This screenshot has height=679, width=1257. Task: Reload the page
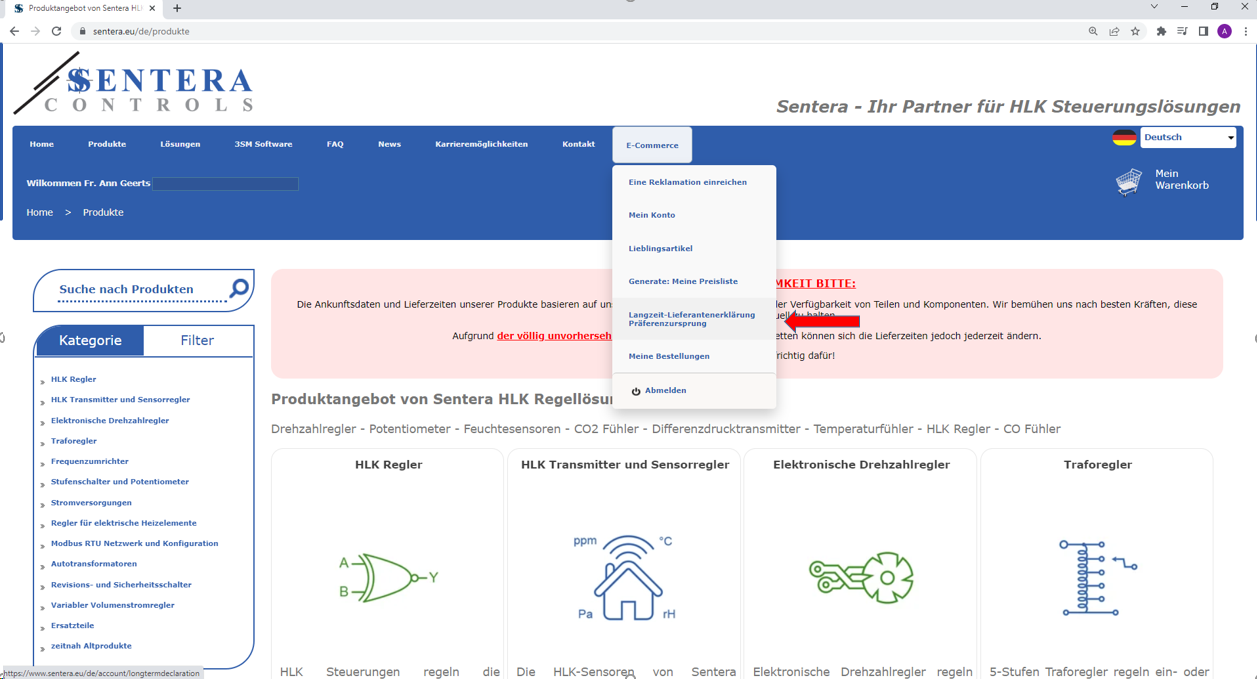click(x=56, y=31)
